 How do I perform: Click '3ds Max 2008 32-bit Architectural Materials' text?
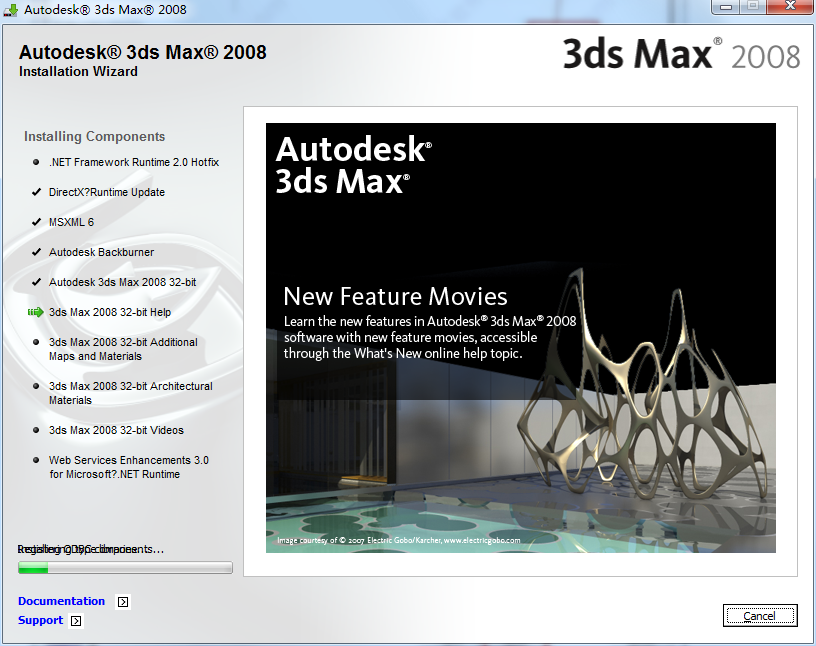click(x=131, y=393)
